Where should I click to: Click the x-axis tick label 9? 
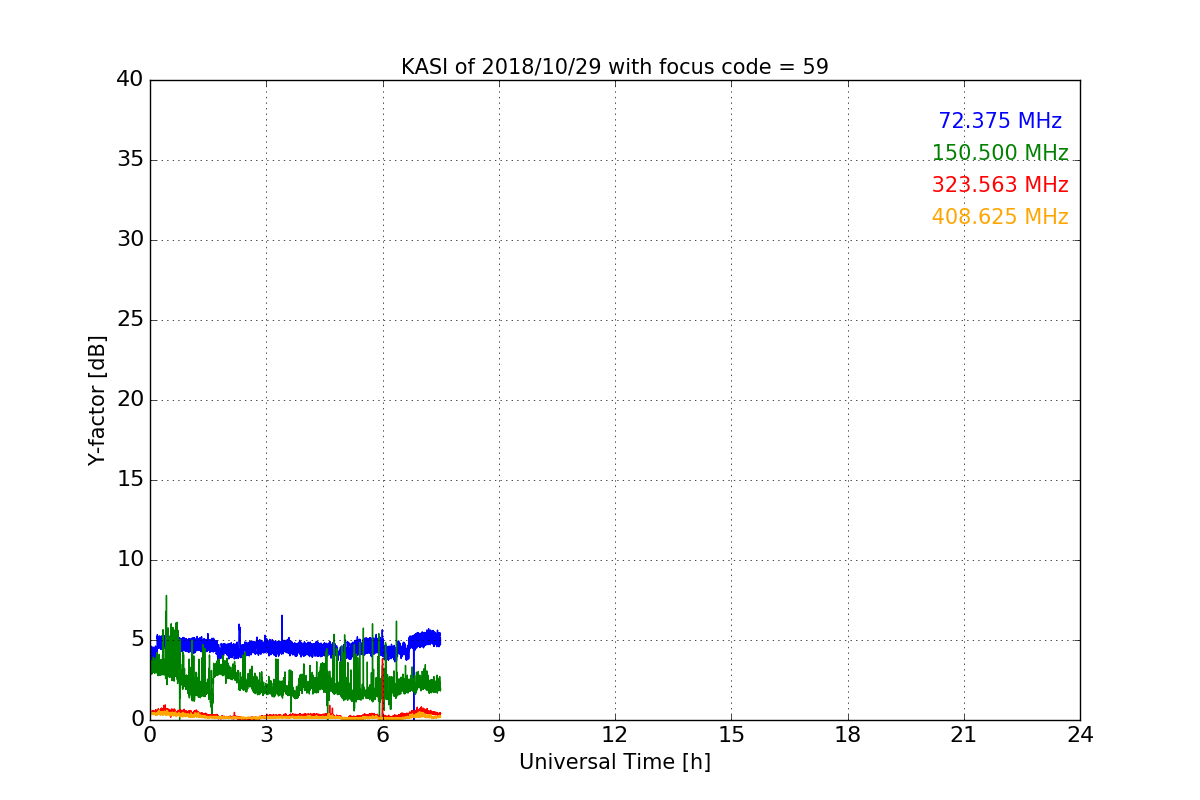[x=499, y=735]
